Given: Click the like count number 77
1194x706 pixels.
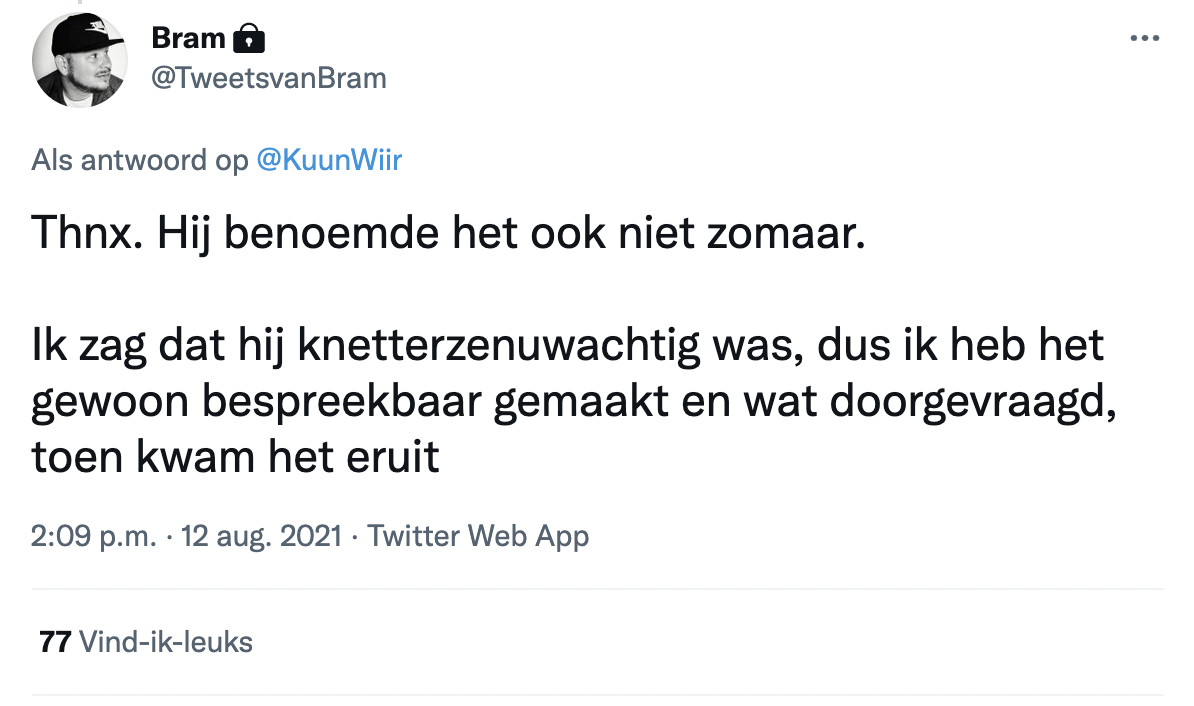Looking at the screenshot, I should (x=54, y=641).
